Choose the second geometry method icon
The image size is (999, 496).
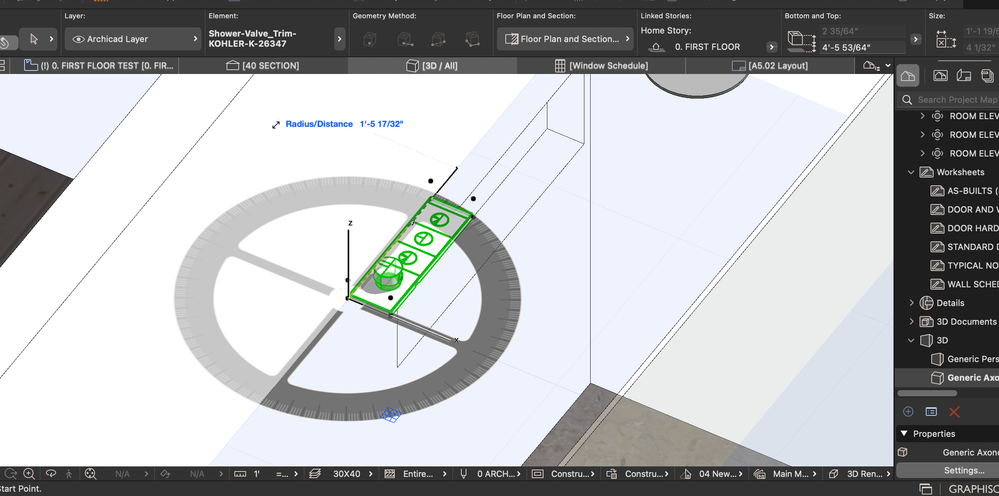pos(404,39)
